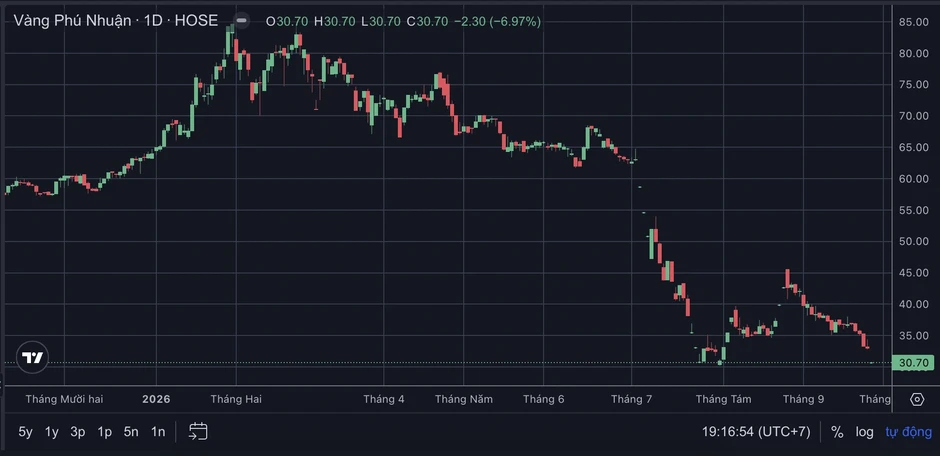Select the 3p time range
This screenshot has width=940, height=456.
[78, 431]
